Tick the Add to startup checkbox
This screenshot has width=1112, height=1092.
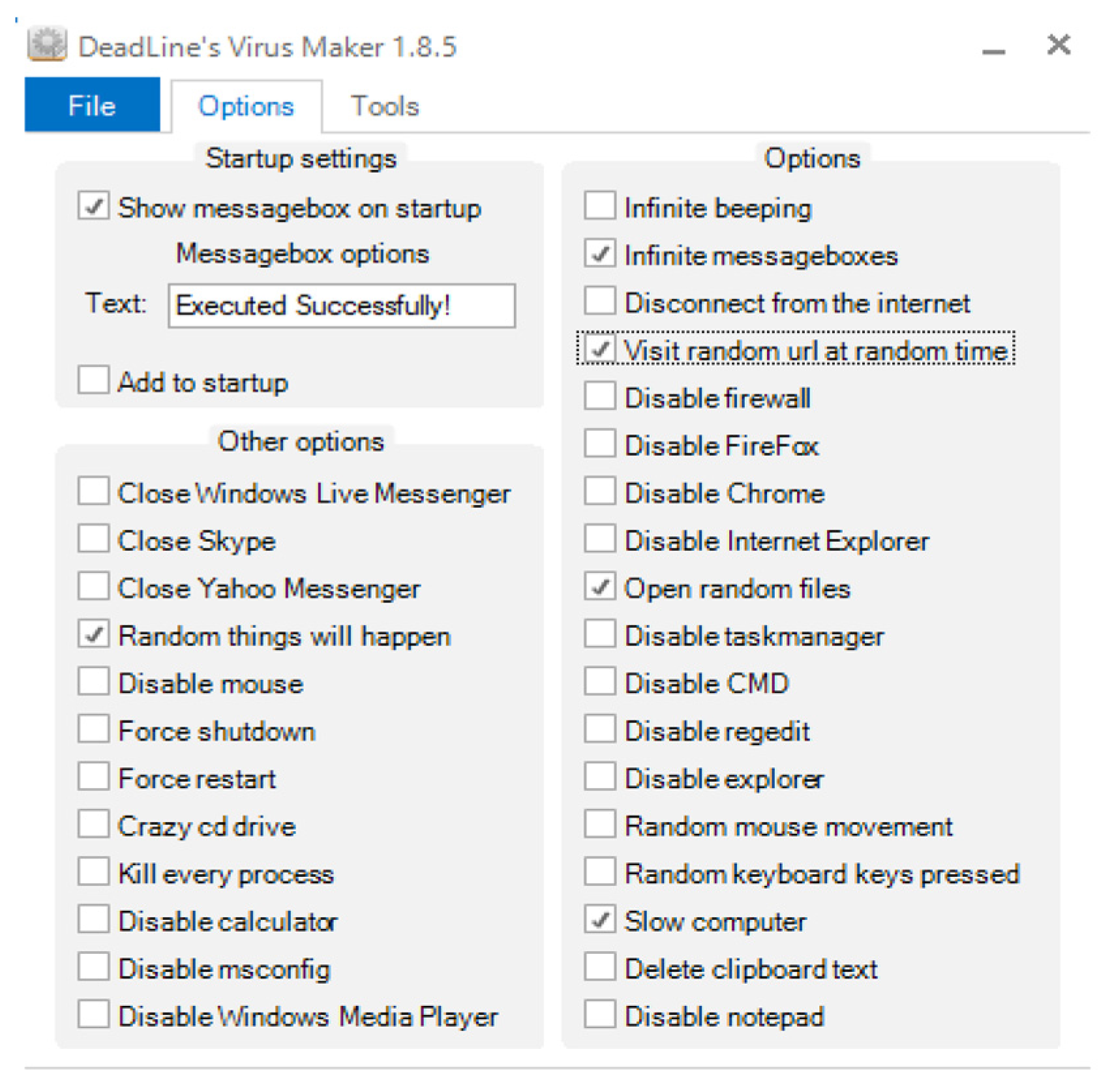pyautogui.click(x=94, y=380)
